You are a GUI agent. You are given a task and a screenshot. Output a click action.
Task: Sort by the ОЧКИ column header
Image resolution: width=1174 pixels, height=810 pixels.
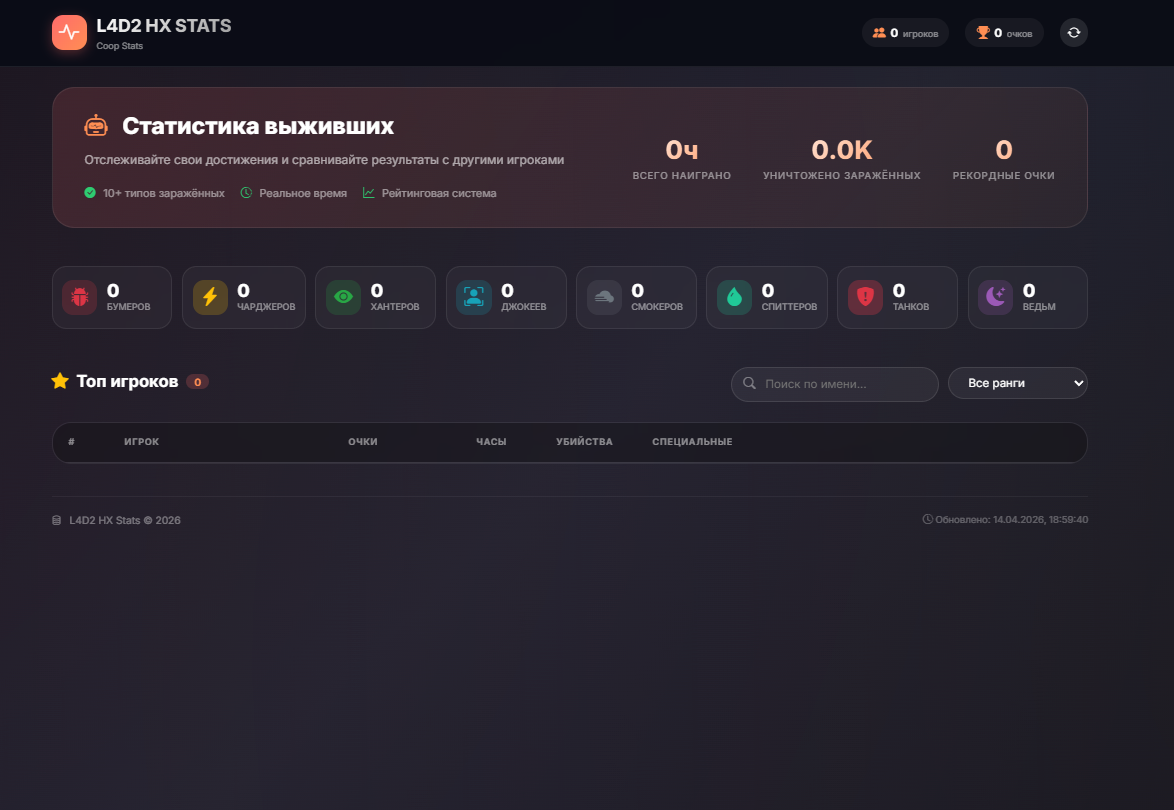pyautogui.click(x=362, y=442)
